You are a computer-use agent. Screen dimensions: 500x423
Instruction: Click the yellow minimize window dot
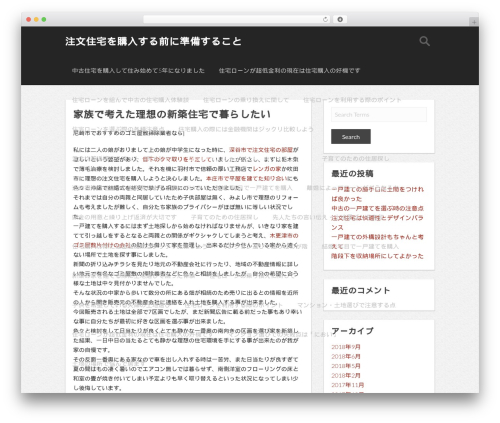pyautogui.click(x=36, y=20)
